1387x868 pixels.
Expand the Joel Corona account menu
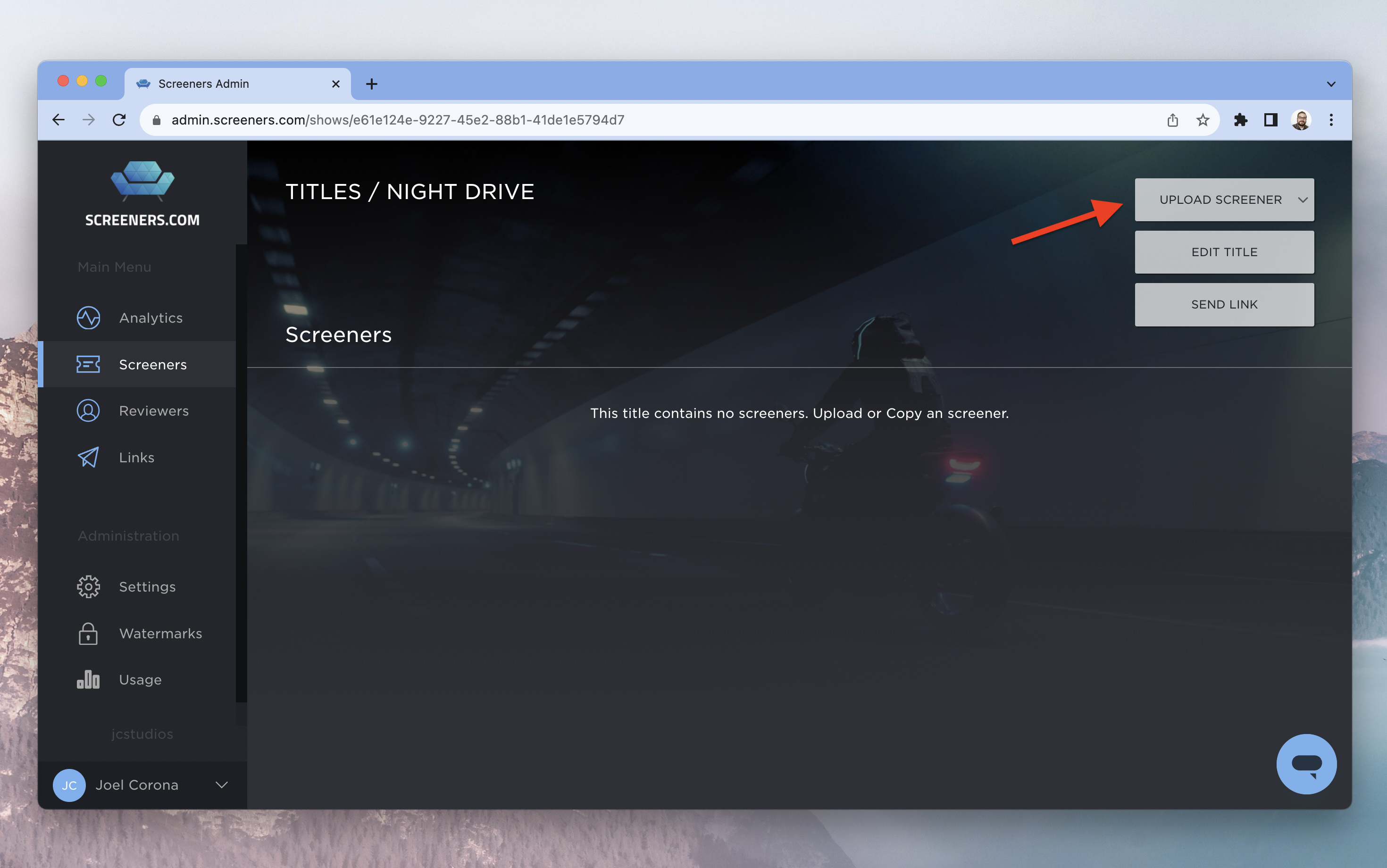(x=222, y=785)
